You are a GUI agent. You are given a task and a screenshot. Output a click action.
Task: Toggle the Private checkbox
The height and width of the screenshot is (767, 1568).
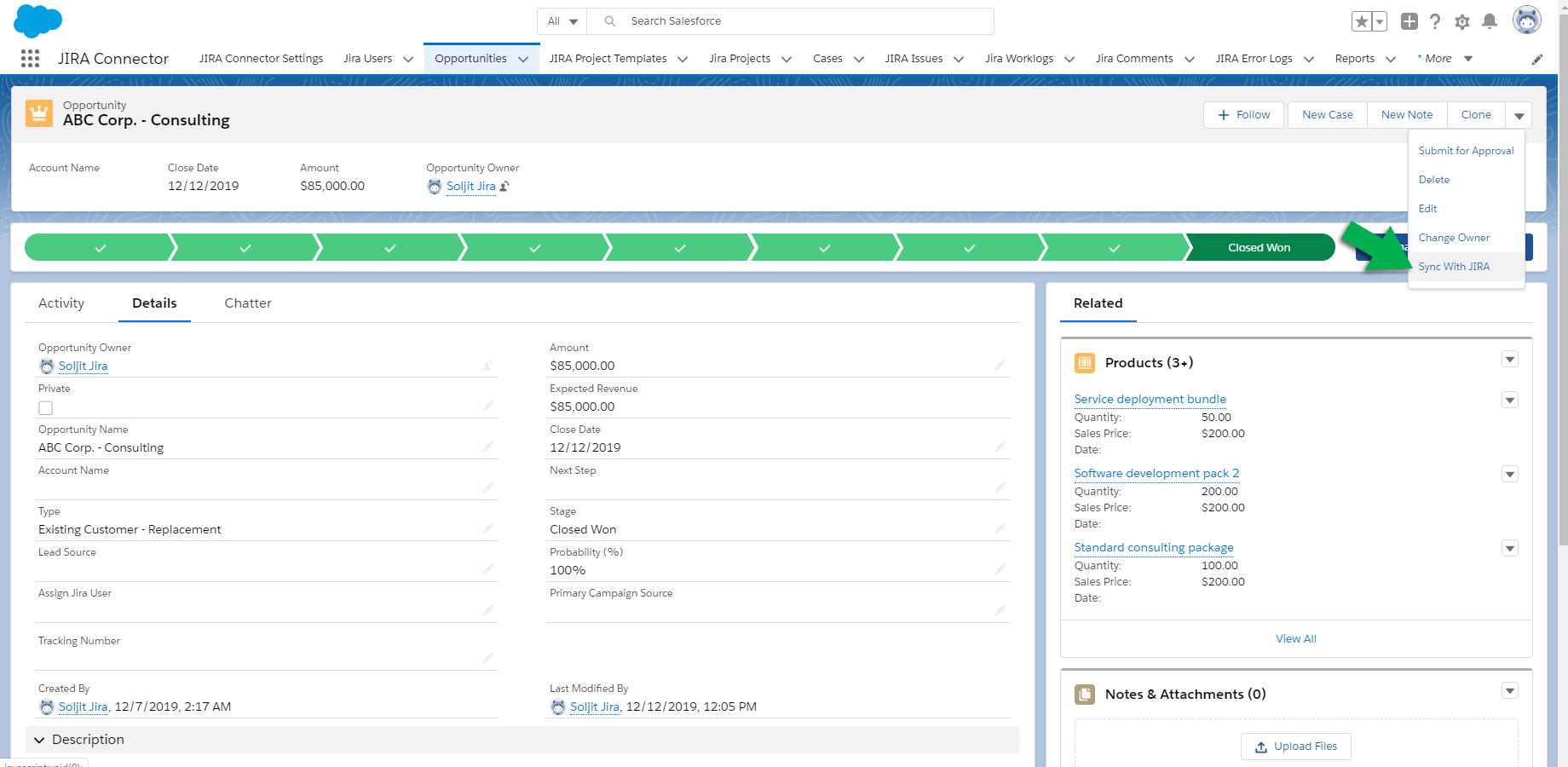46,408
